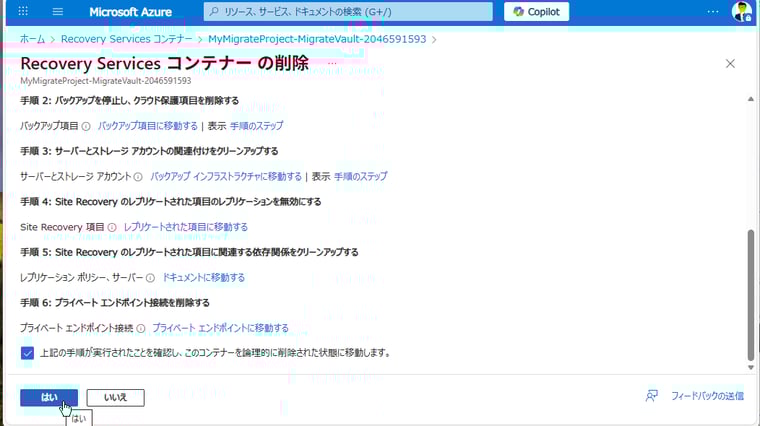Go to the ホーム breadcrumb
This screenshot has width=760, height=426.
click(x=32, y=39)
